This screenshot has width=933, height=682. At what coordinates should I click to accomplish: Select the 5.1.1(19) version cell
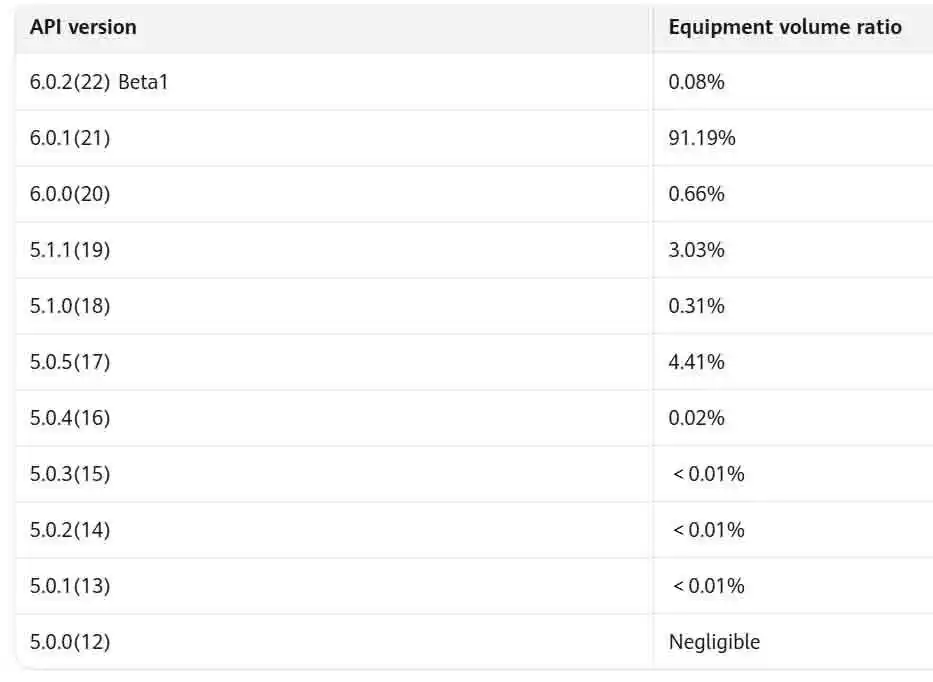pyautogui.click(x=70, y=250)
